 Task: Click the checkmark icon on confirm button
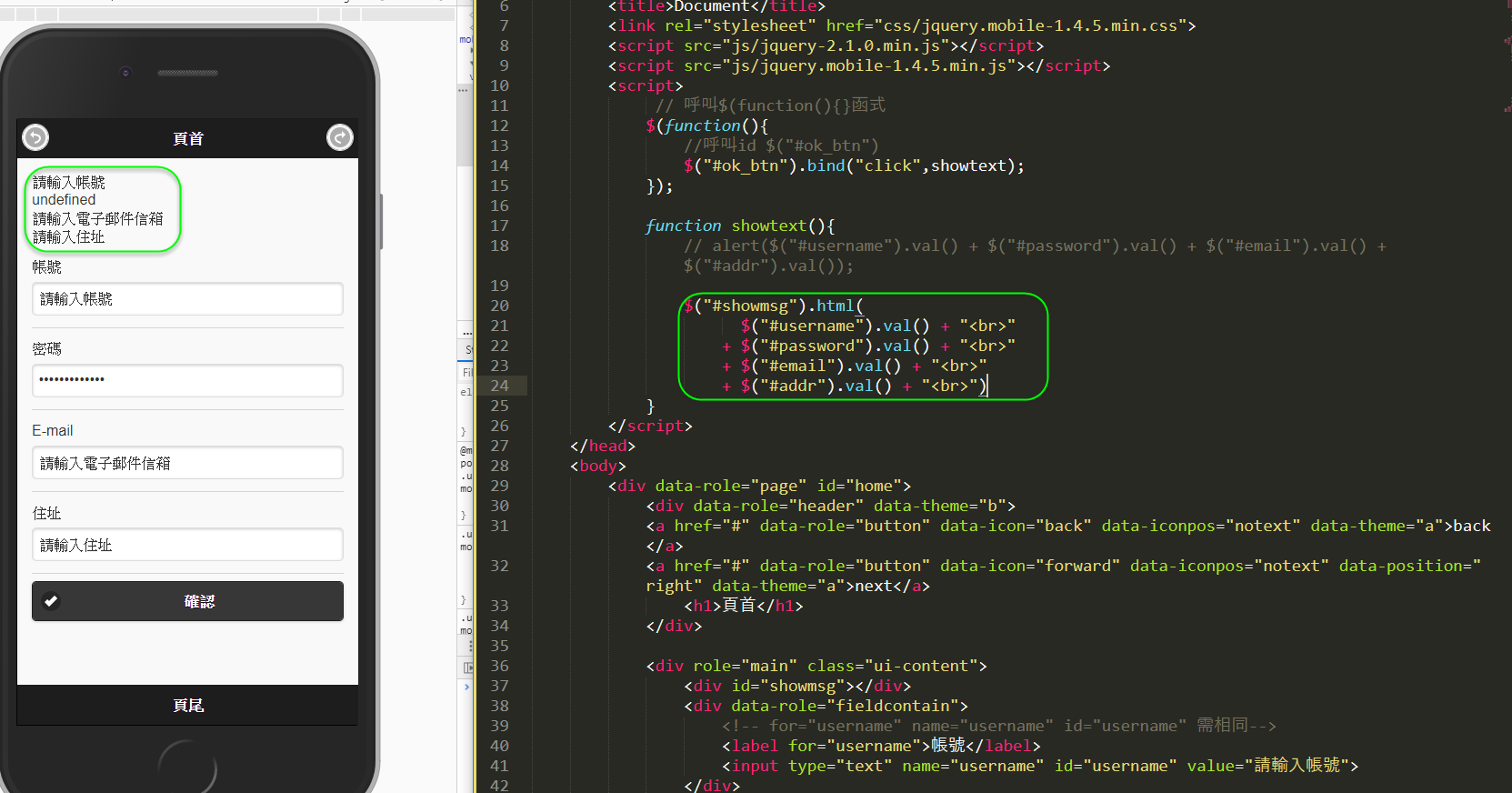51,601
